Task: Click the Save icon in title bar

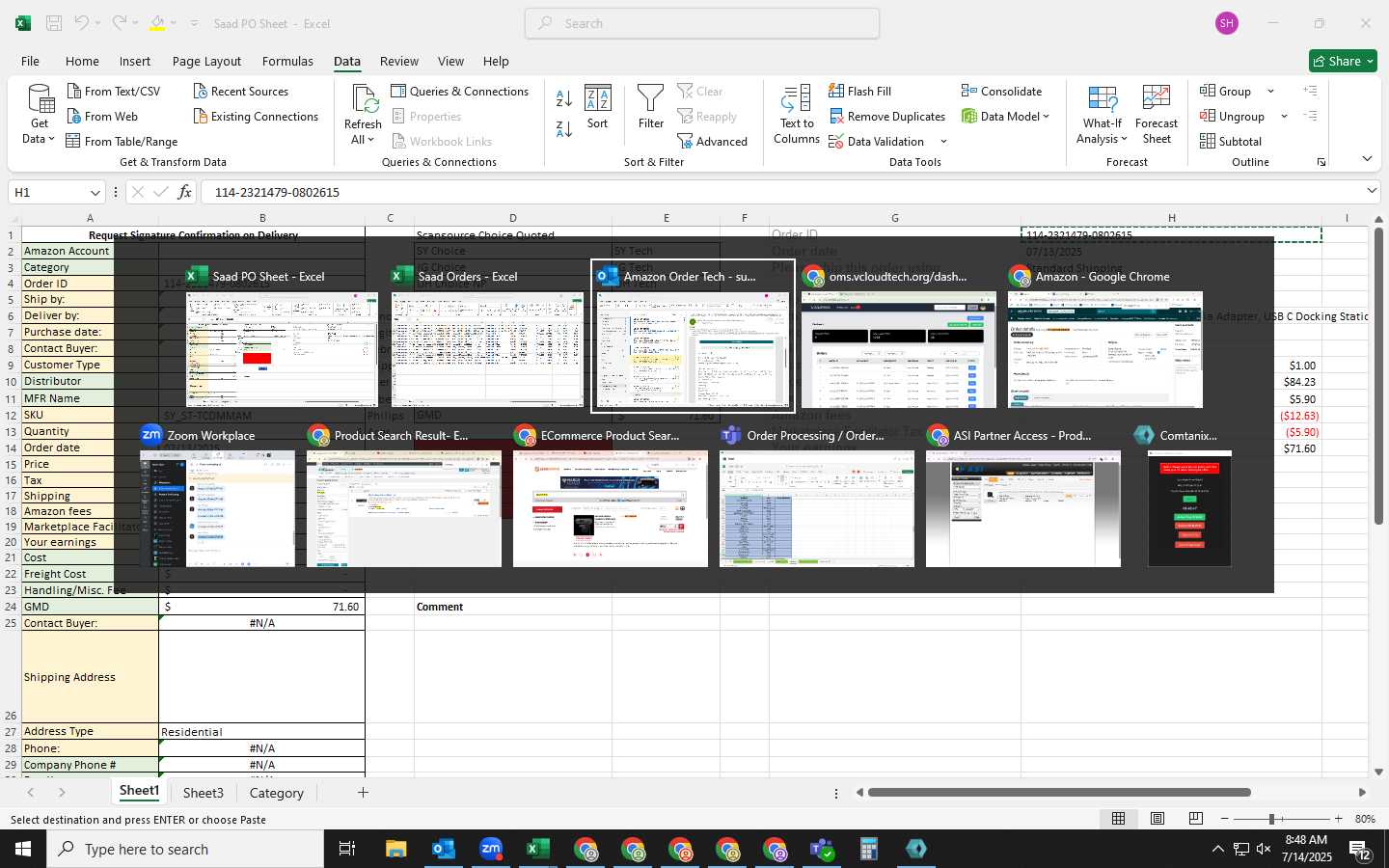Action: point(54,23)
